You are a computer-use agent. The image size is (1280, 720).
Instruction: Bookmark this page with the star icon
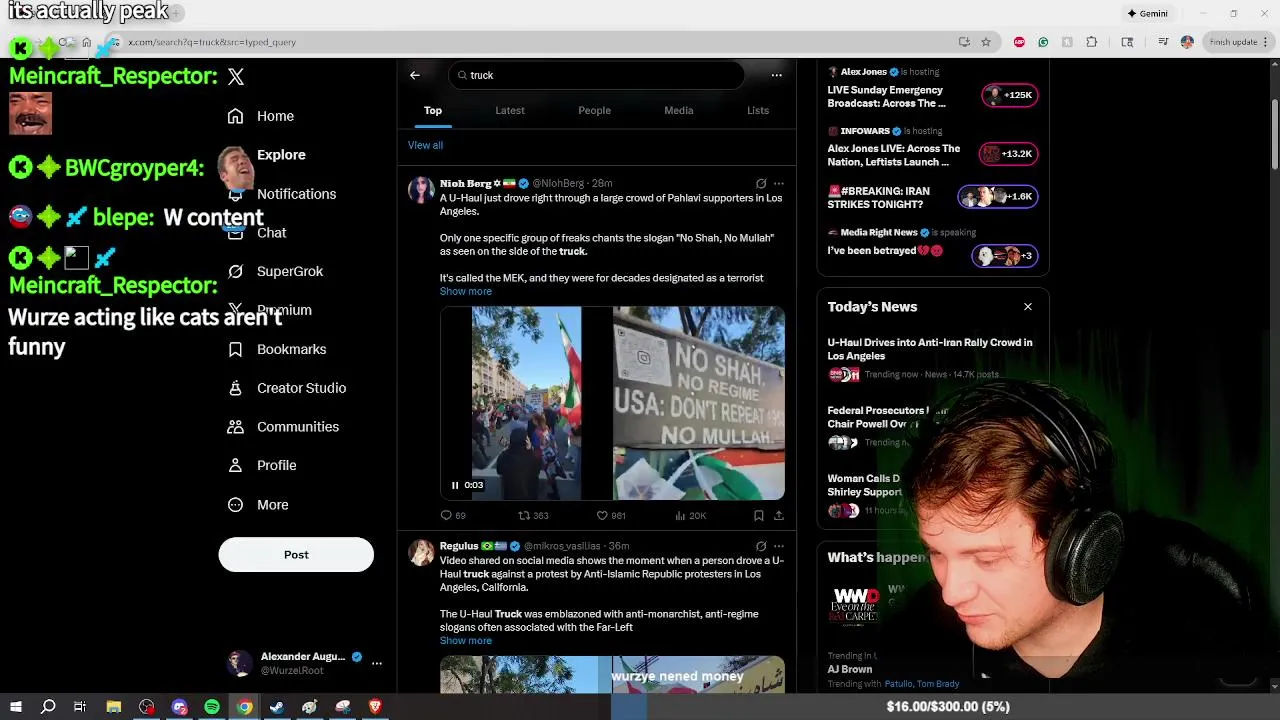click(x=986, y=42)
